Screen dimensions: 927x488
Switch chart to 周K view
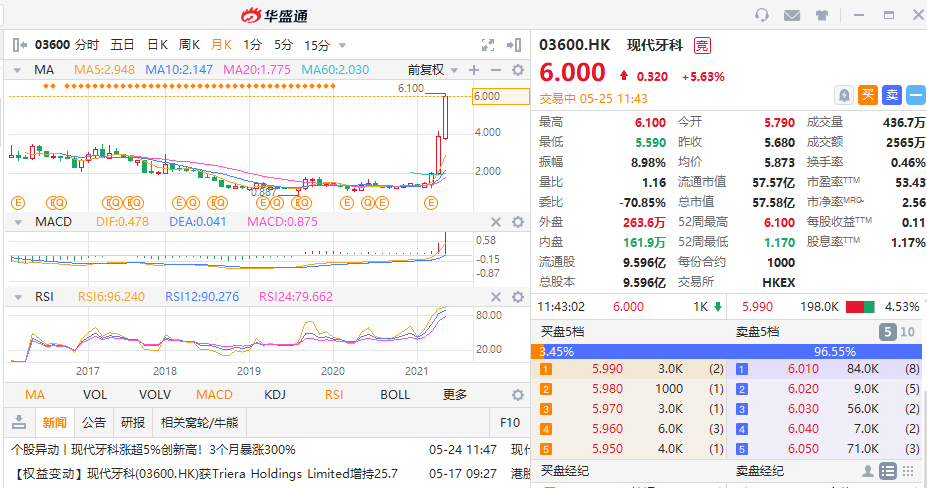189,45
